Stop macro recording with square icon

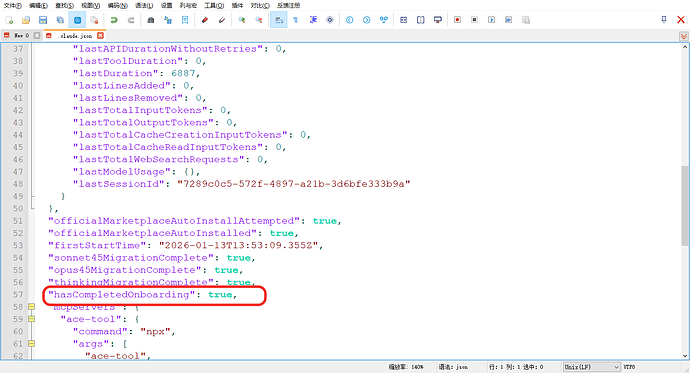click(474, 20)
